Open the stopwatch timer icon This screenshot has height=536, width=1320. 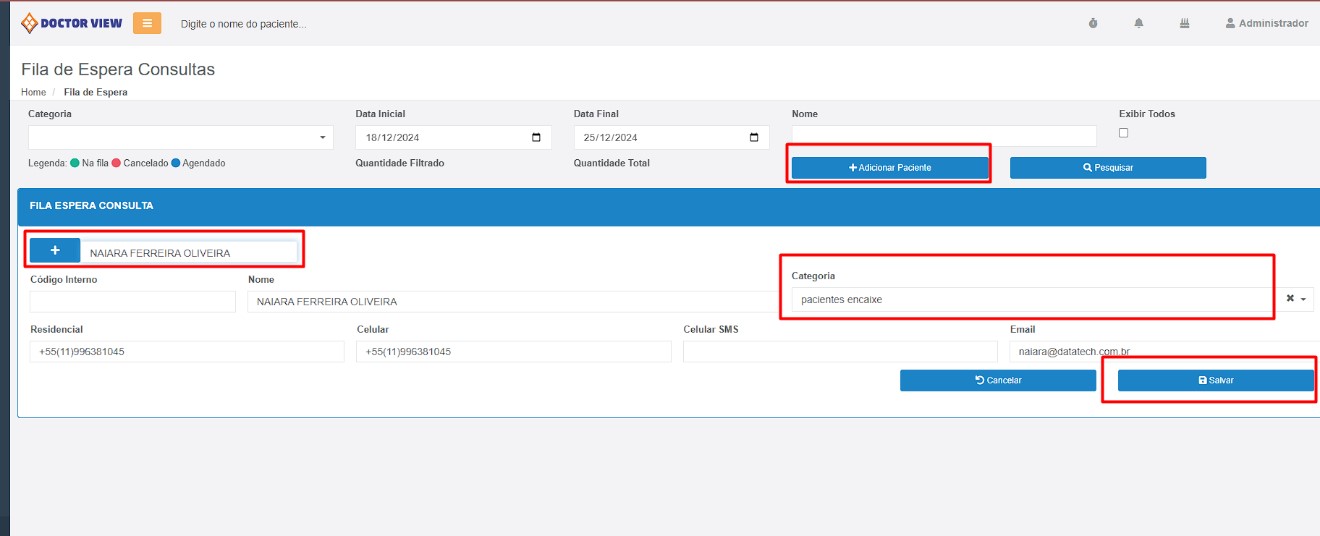(1093, 23)
